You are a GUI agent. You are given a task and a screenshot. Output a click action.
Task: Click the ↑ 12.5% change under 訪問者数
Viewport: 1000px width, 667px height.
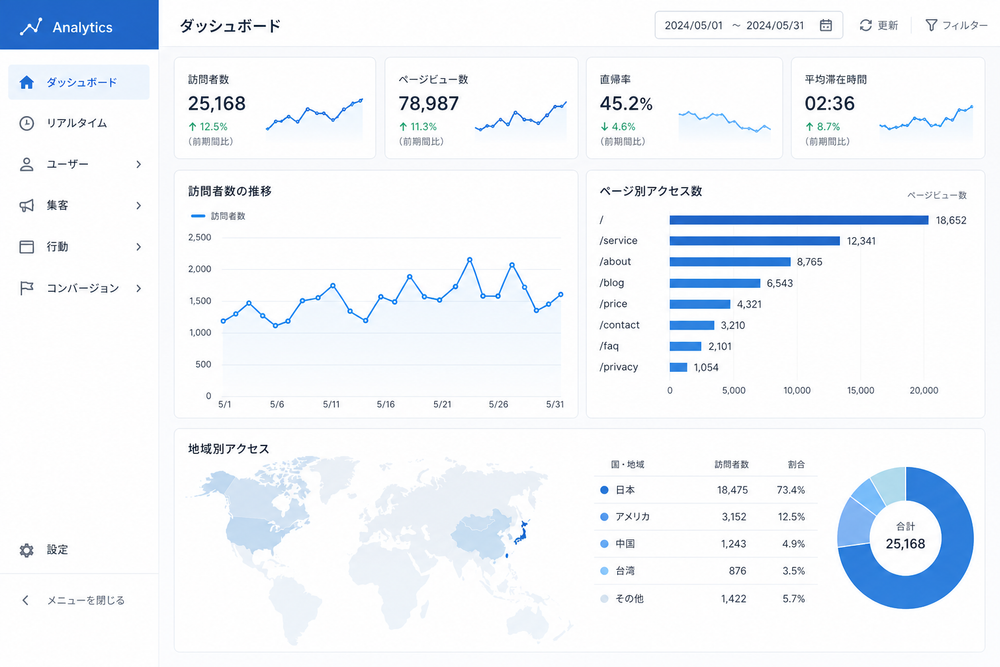tap(208, 126)
